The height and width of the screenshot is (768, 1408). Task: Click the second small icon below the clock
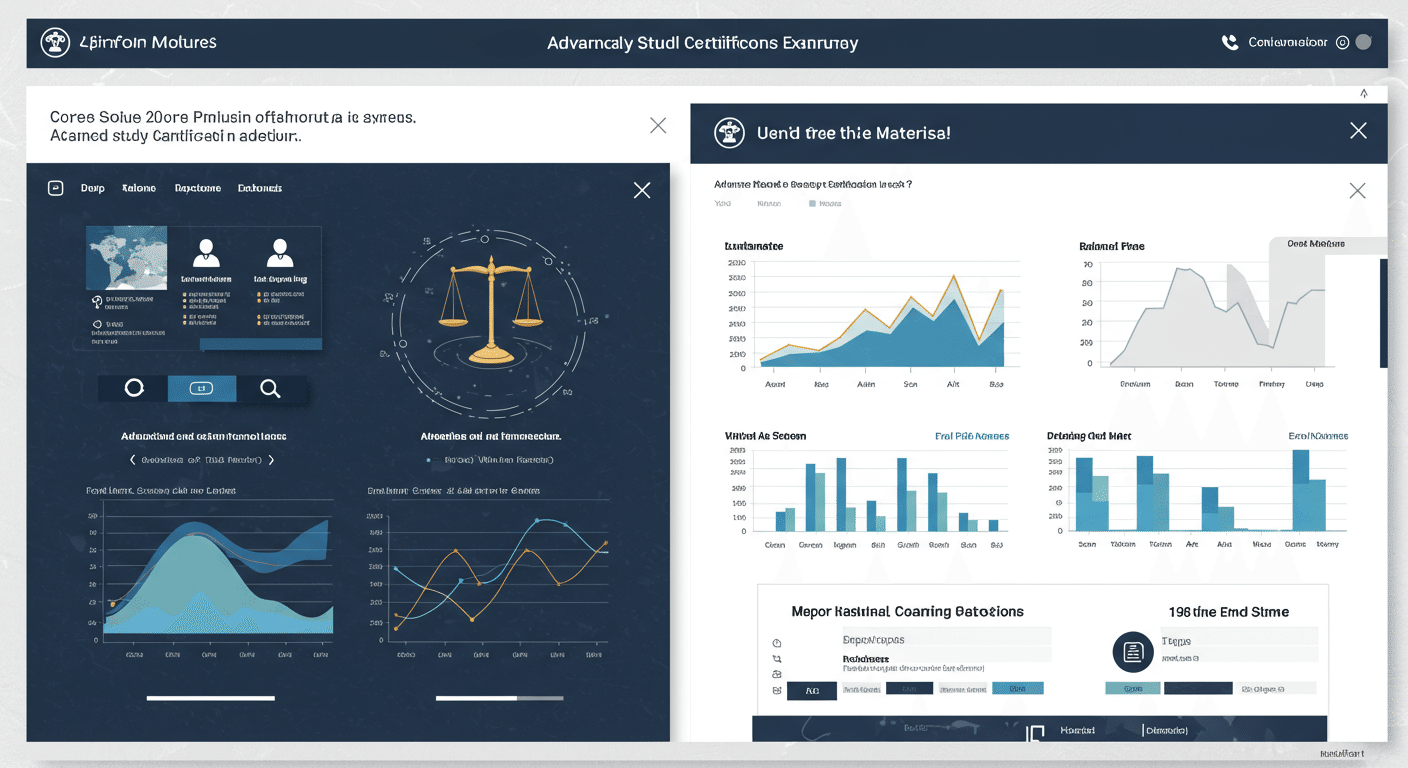coord(777,660)
